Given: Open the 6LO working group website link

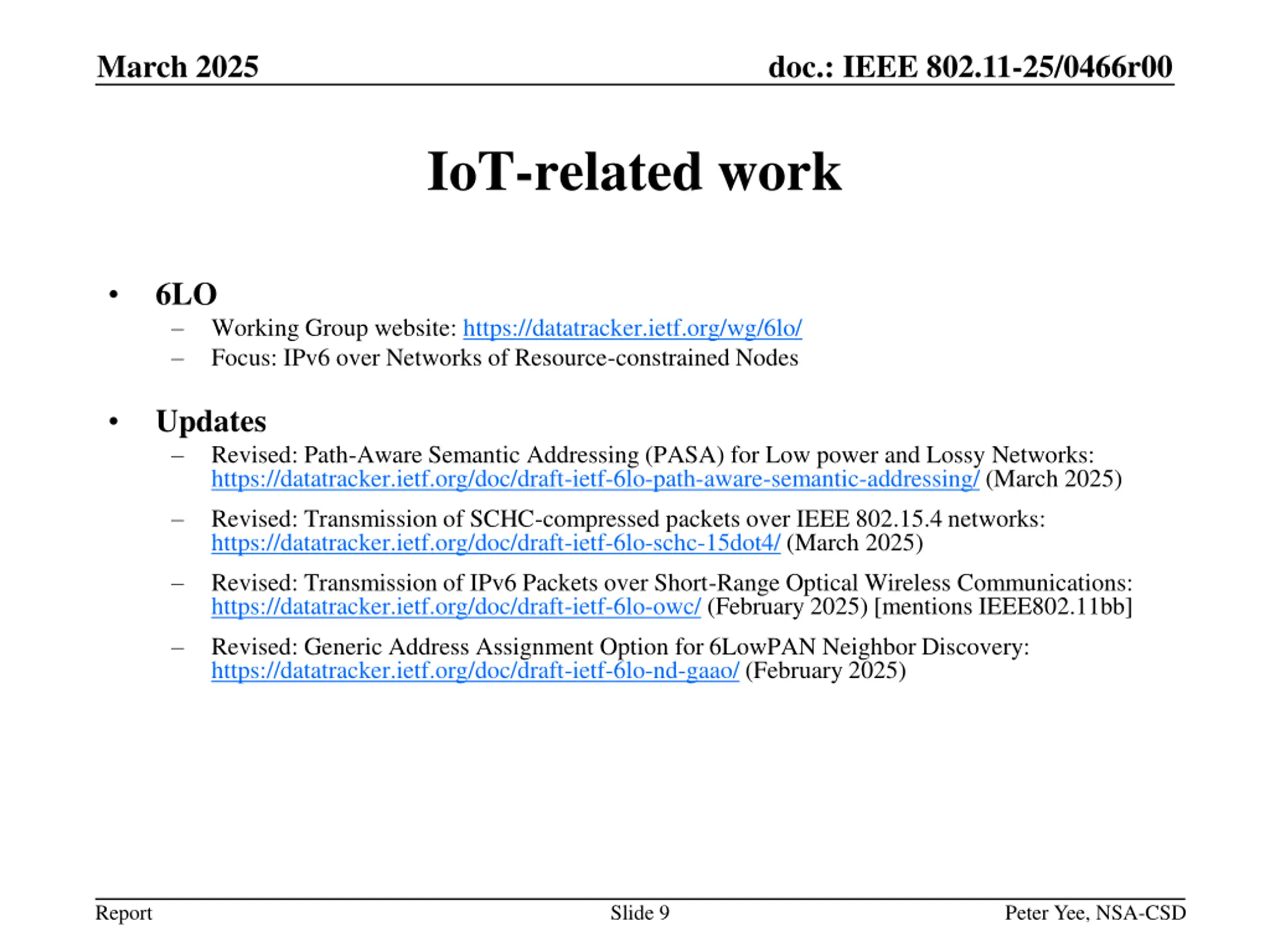Looking at the screenshot, I should coord(632,328).
